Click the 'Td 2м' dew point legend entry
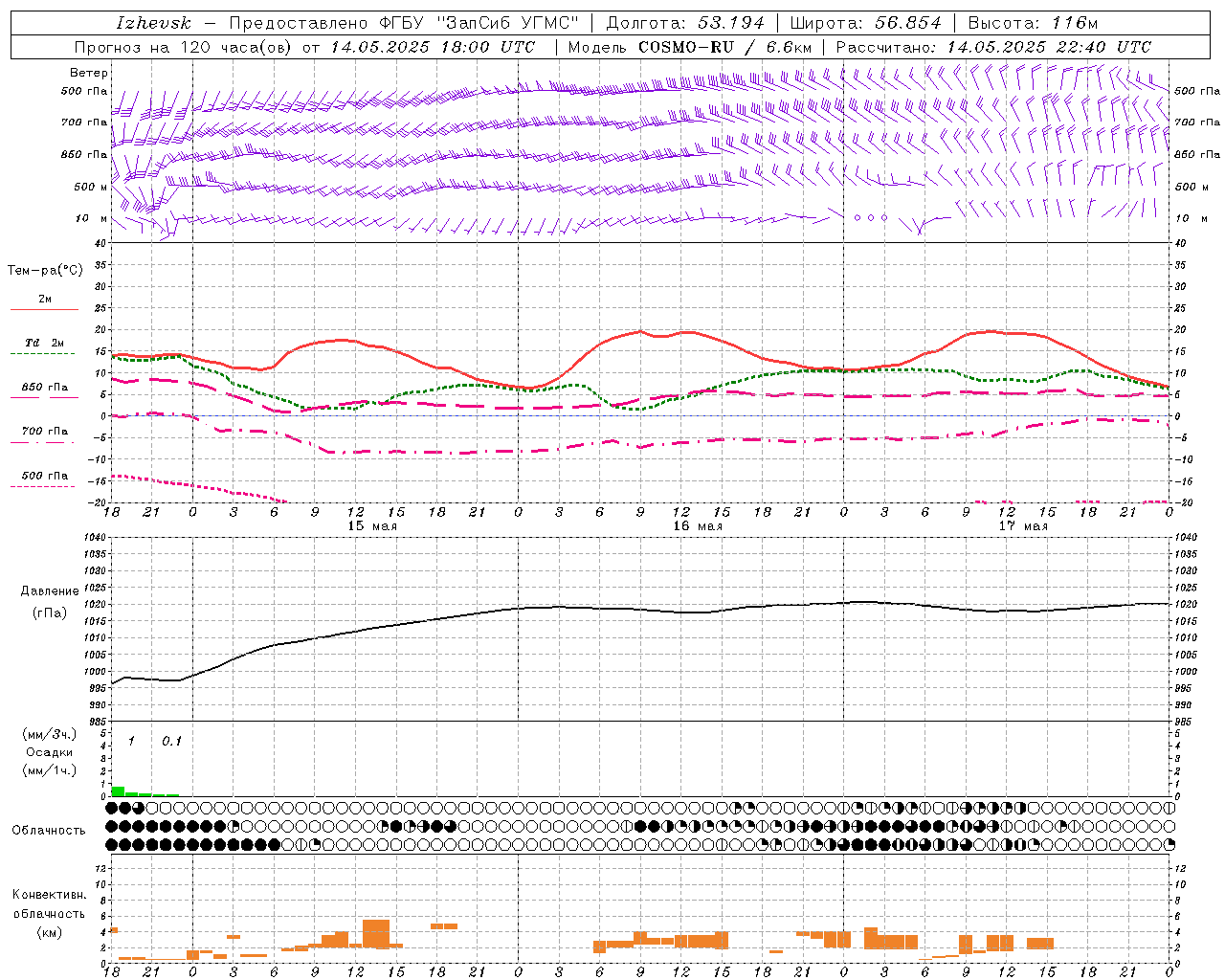This screenshot has width=1225, height=980. (45, 343)
